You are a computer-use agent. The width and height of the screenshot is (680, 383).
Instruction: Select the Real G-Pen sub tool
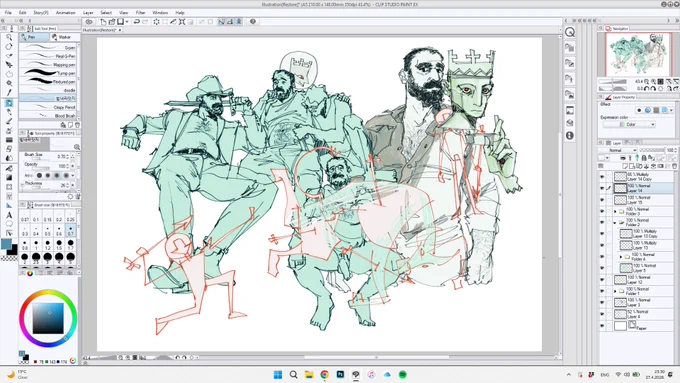[x=48, y=56]
